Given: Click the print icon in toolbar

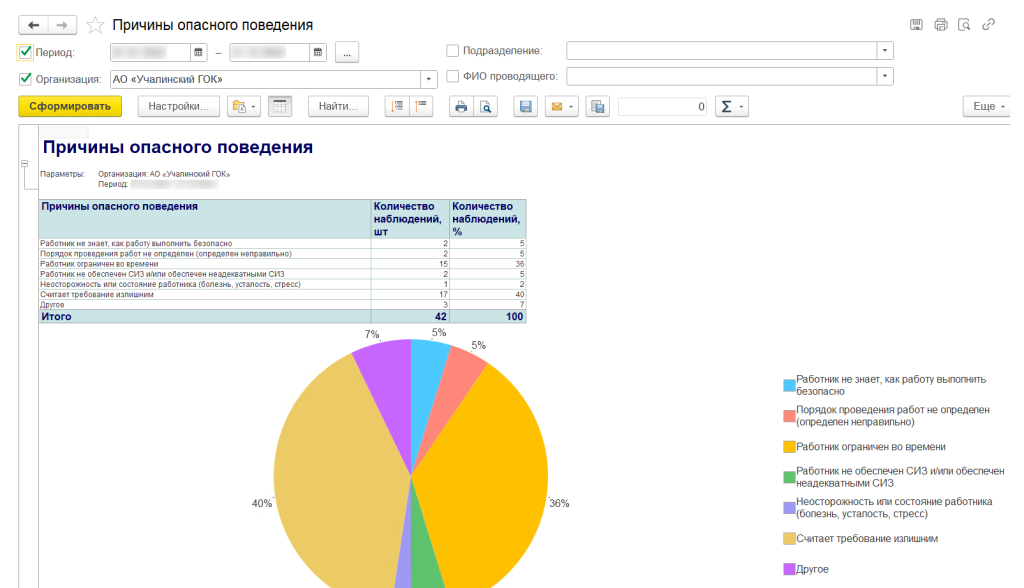Looking at the screenshot, I should (461, 107).
